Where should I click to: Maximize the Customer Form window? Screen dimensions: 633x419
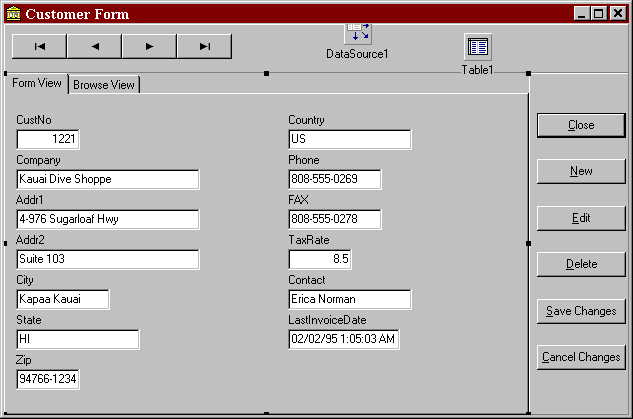click(600, 14)
